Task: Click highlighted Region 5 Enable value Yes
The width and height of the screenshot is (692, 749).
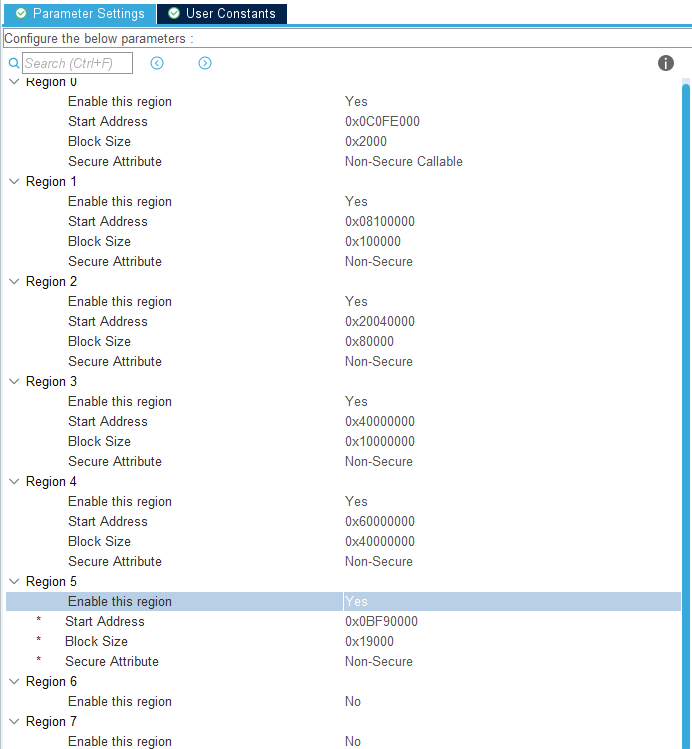Action: coord(356,601)
